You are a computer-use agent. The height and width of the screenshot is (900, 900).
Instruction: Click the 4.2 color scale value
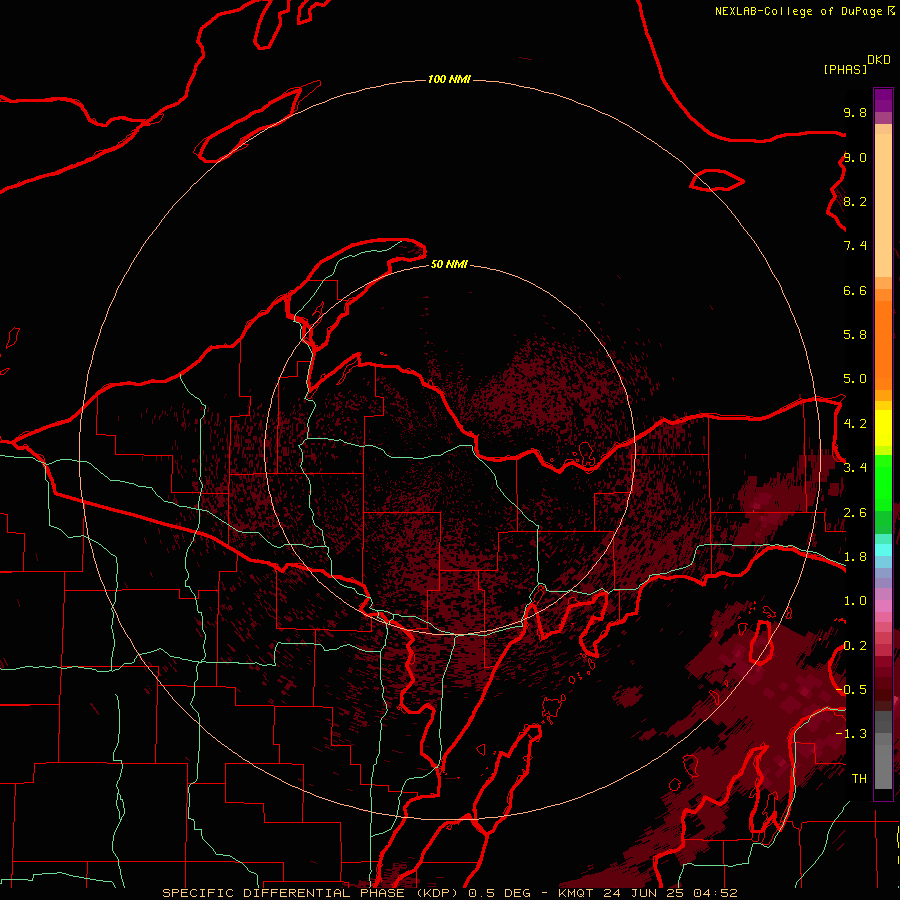pyautogui.click(x=855, y=424)
